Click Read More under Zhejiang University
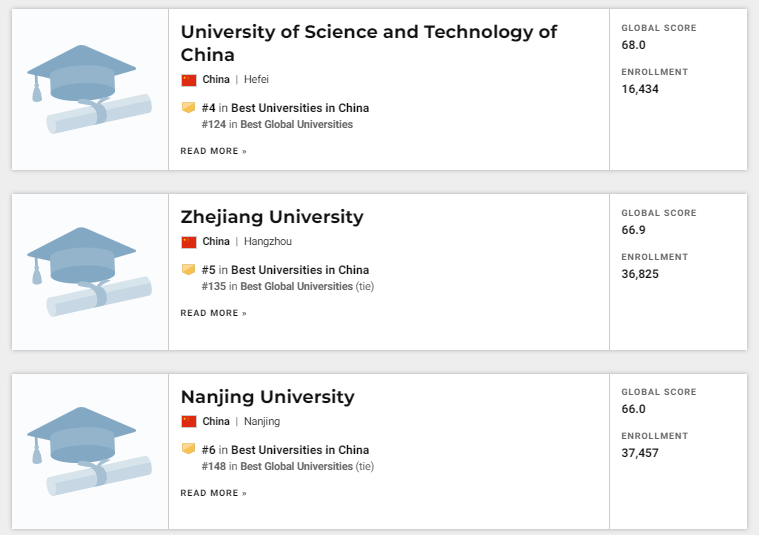Viewport: 759px width, 535px height. 213,313
